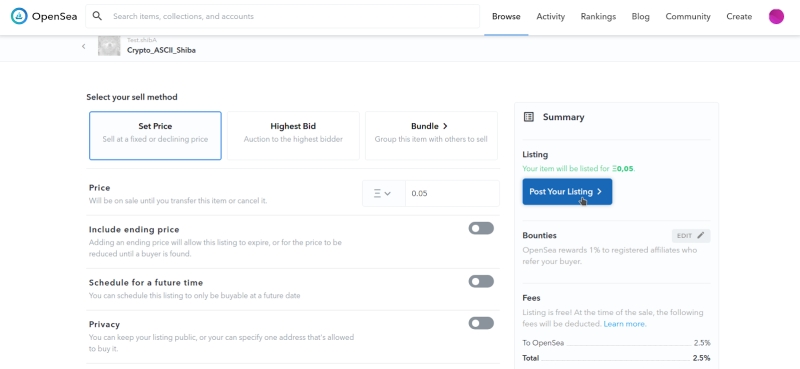Click the pencil EDIT button for Bounties

(x=691, y=236)
